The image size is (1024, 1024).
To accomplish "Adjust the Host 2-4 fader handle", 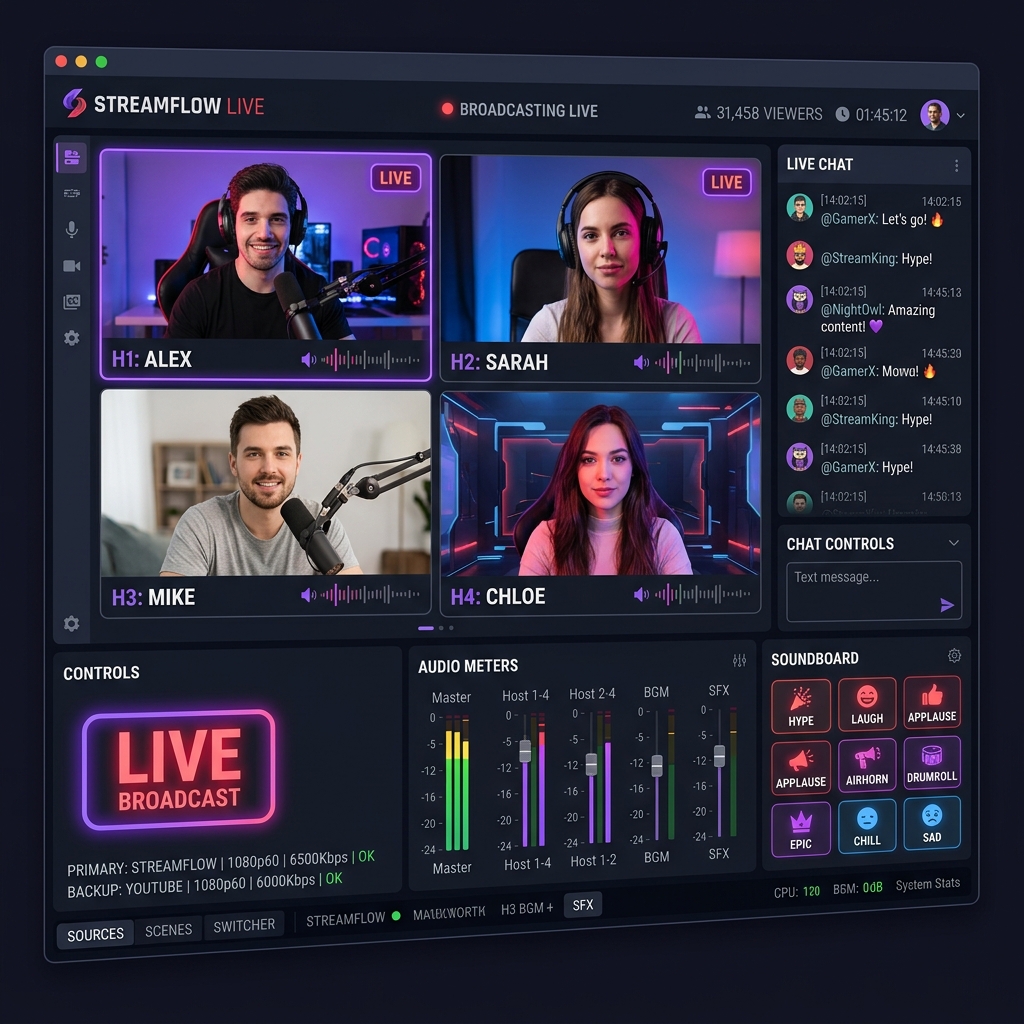I will (x=591, y=764).
